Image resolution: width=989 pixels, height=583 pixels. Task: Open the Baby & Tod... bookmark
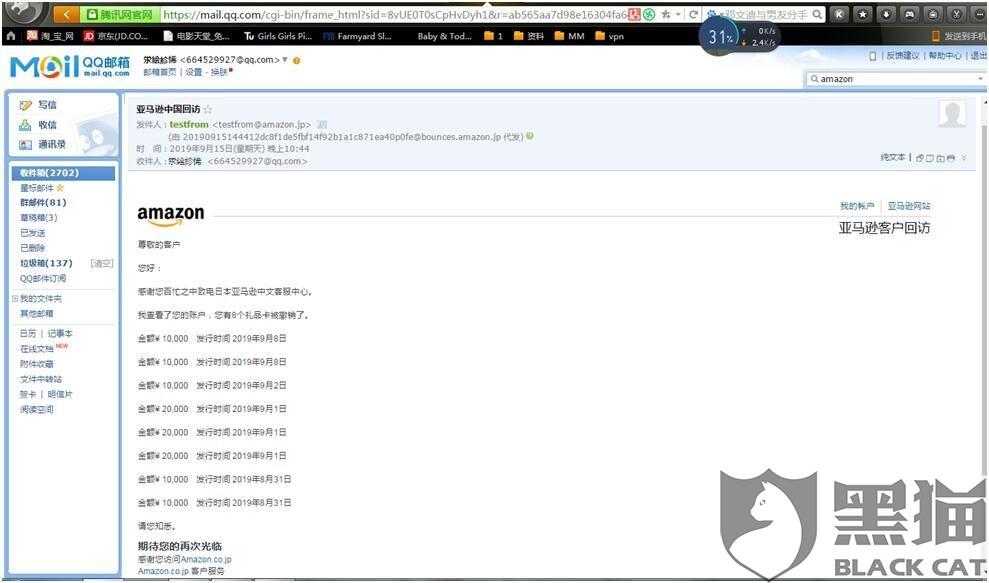coord(444,37)
